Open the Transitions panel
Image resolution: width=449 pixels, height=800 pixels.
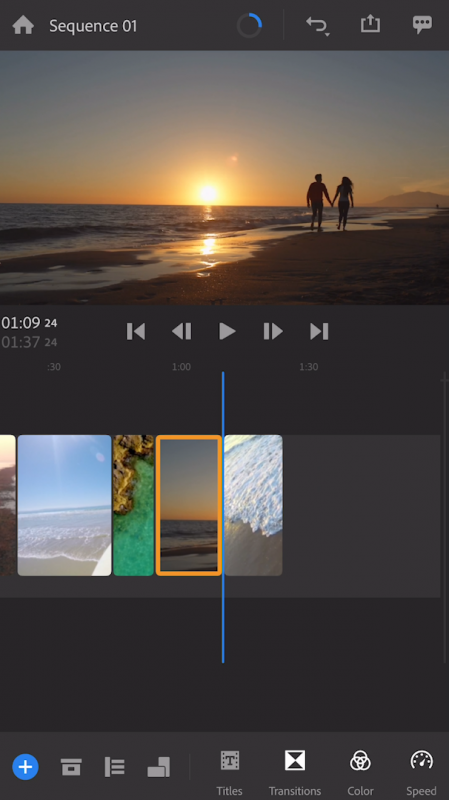(295, 772)
